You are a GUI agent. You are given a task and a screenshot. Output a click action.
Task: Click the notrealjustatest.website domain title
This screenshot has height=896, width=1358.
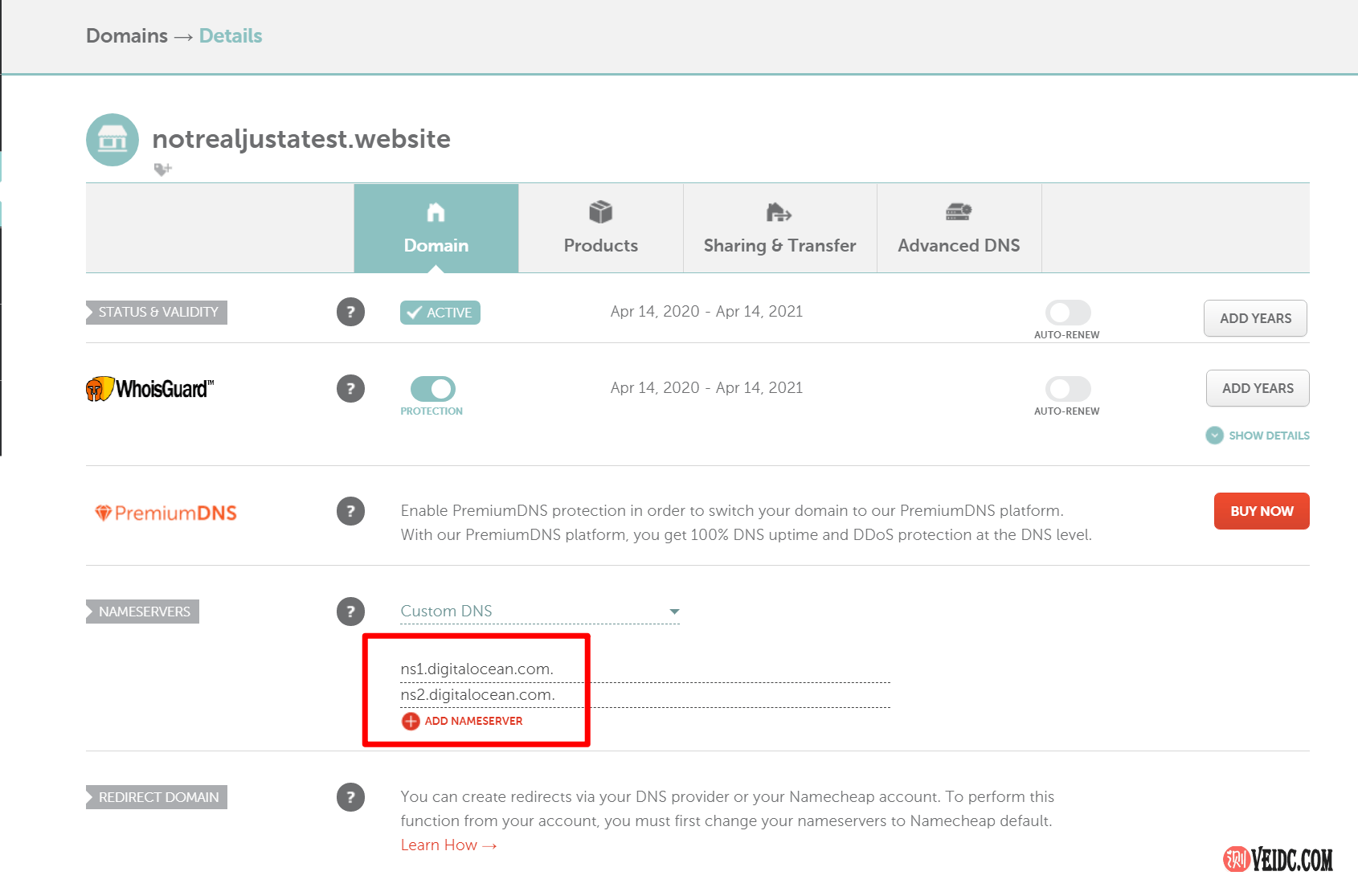click(301, 139)
